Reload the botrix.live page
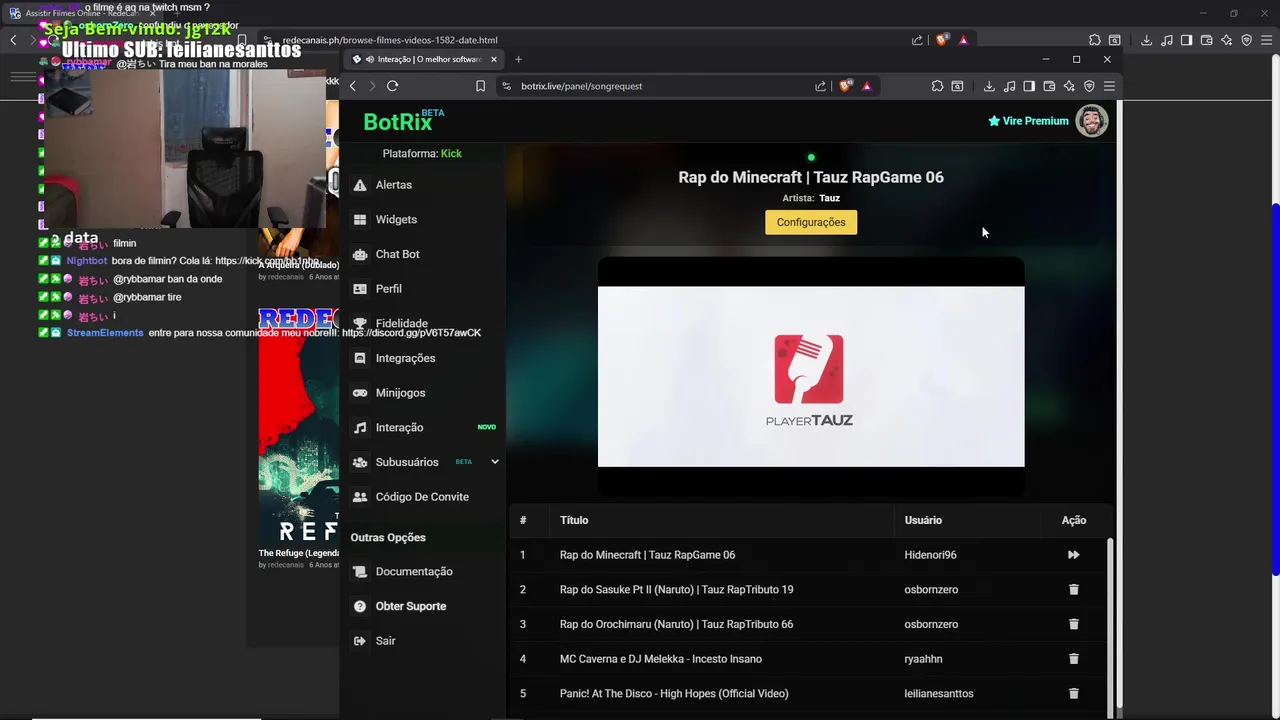This screenshot has width=1280, height=720. pos(392,86)
